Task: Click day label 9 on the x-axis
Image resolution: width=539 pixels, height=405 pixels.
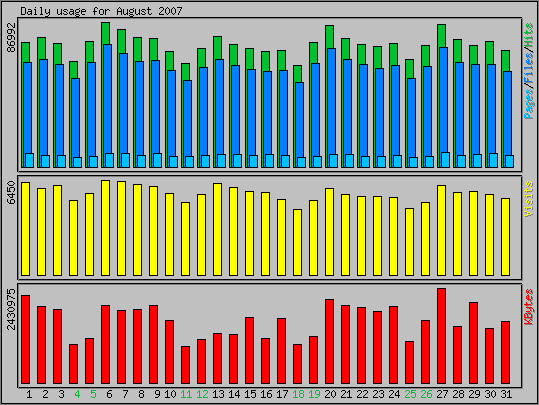Action: coord(157,394)
